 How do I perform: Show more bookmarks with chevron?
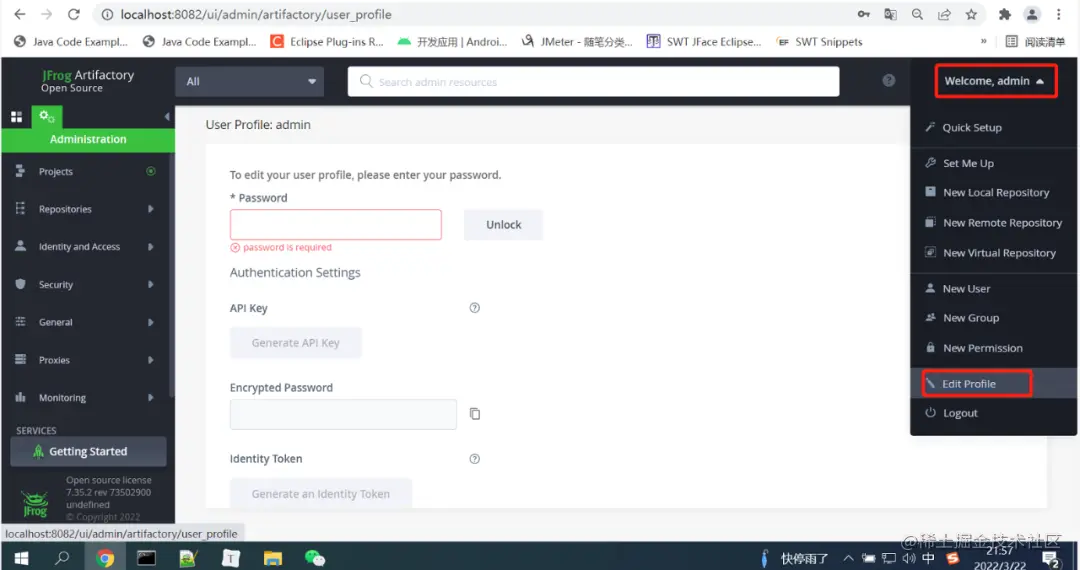tap(984, 41)
